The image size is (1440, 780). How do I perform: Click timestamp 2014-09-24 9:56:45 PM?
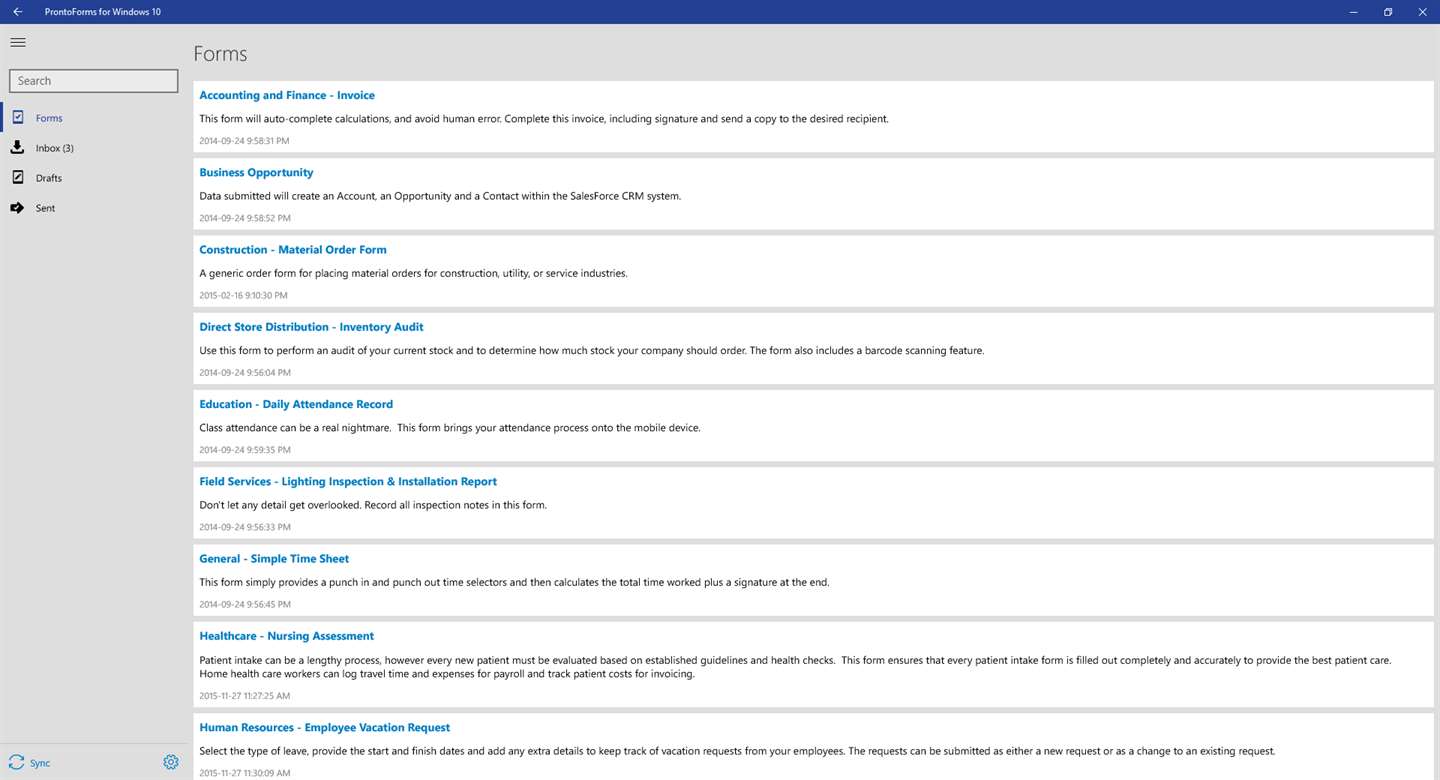tap(245, 604)
